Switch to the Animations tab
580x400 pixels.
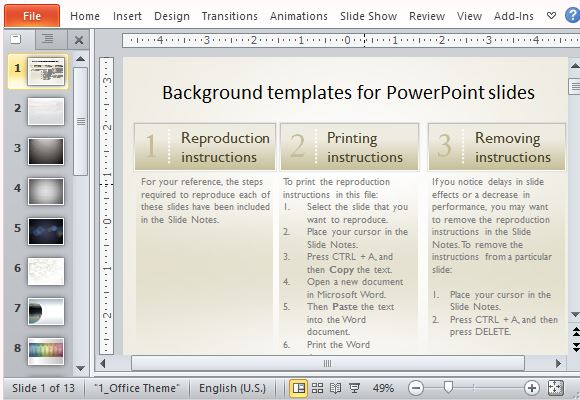[x=299, y=16]
